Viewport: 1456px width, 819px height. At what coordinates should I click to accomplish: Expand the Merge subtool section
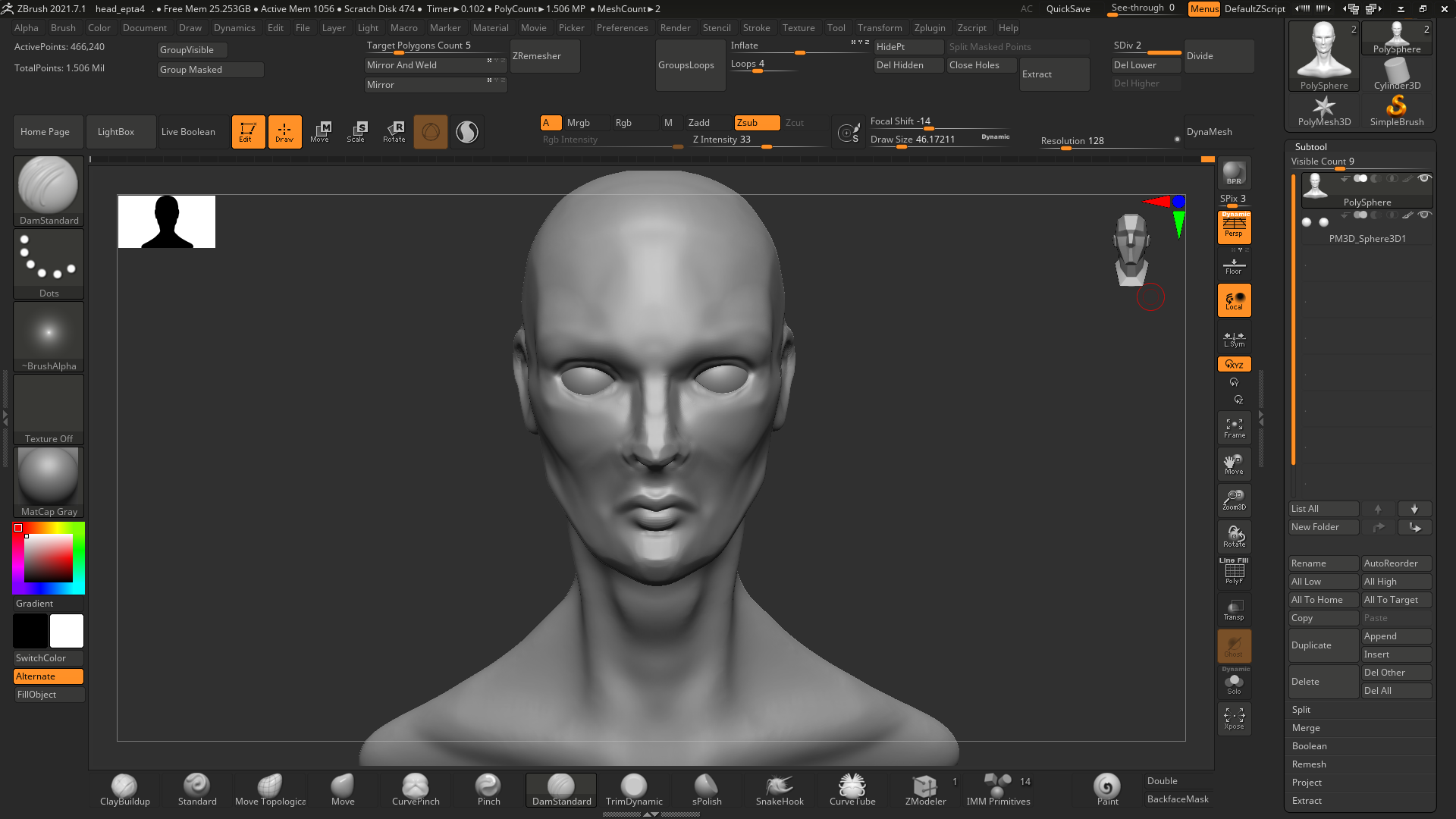(1306, 728)
